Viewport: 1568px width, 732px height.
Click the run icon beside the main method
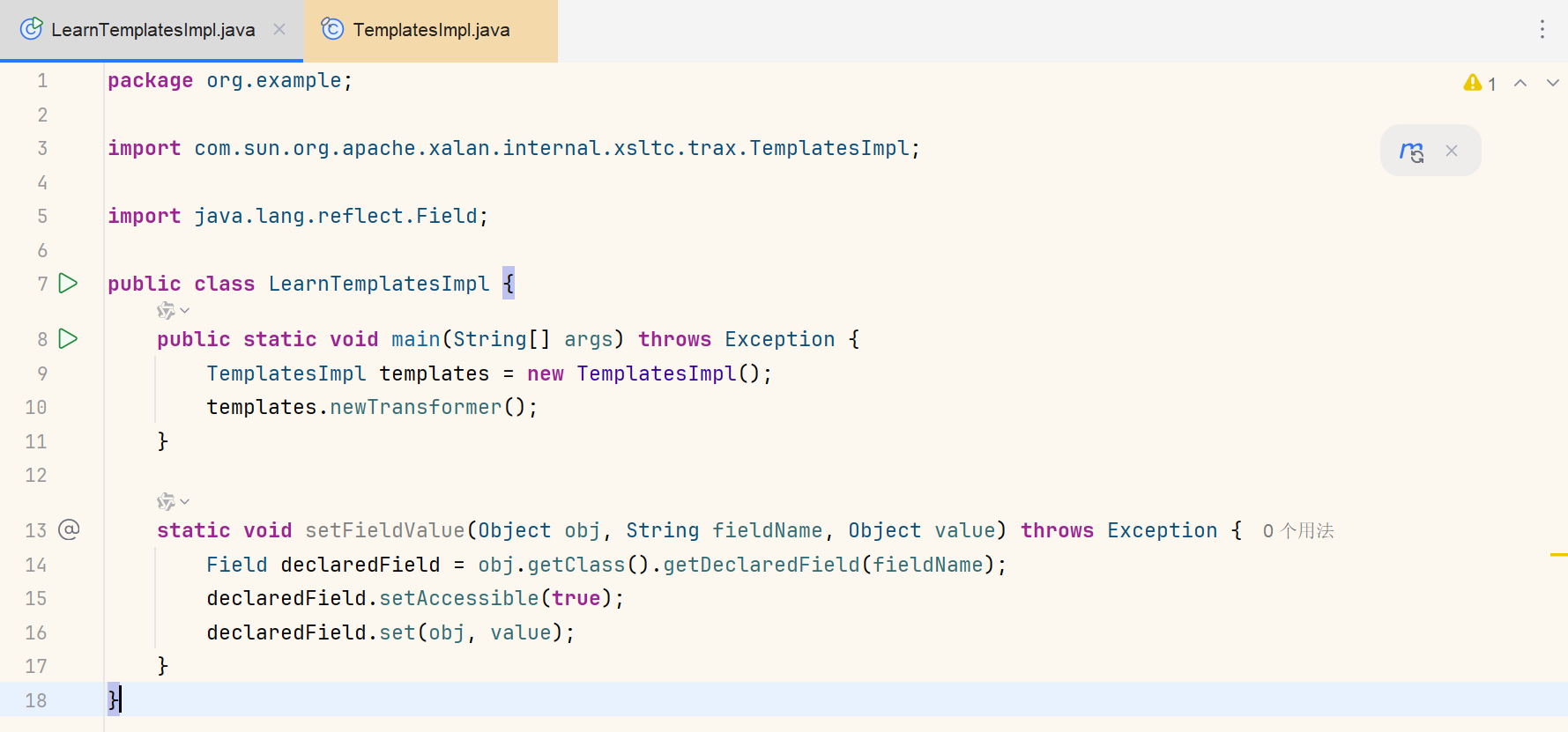(x=68, y=339)
